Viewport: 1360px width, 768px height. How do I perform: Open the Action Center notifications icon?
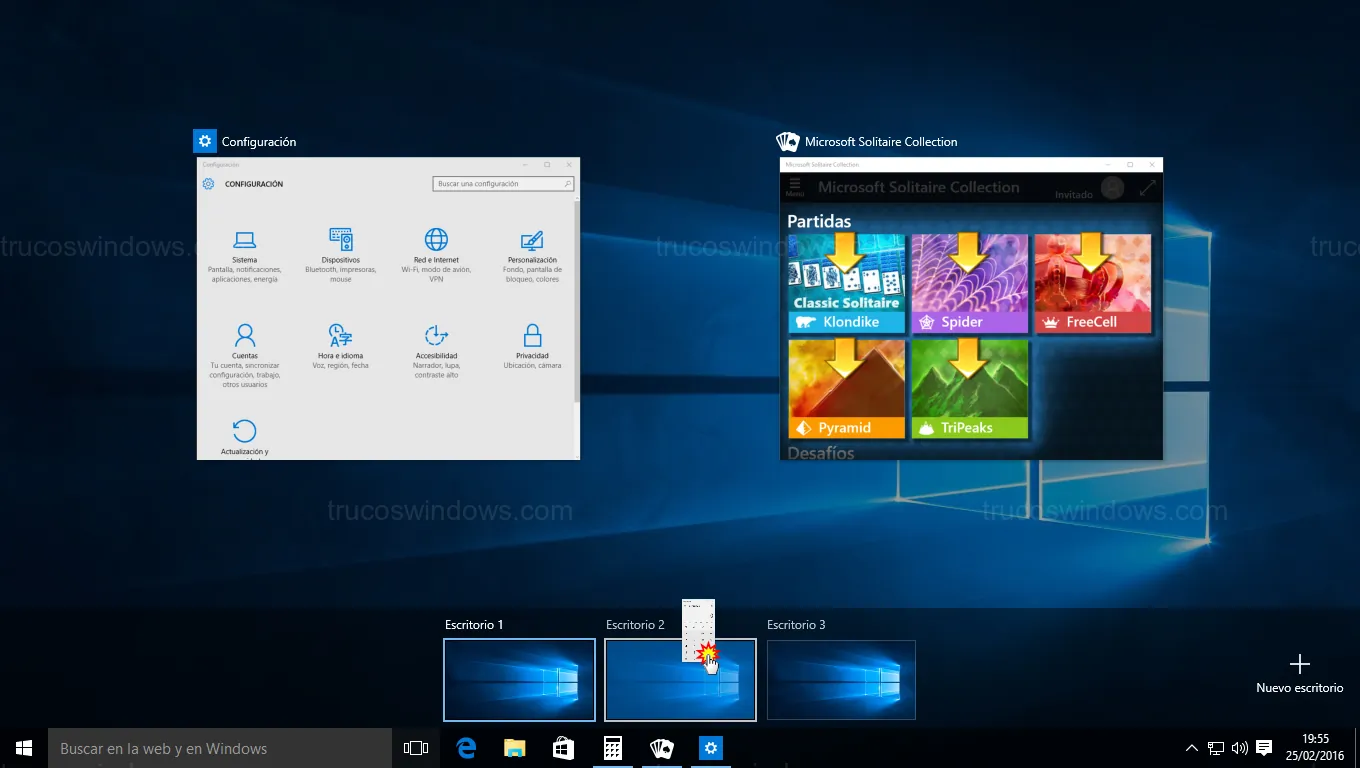point(1264,748)
